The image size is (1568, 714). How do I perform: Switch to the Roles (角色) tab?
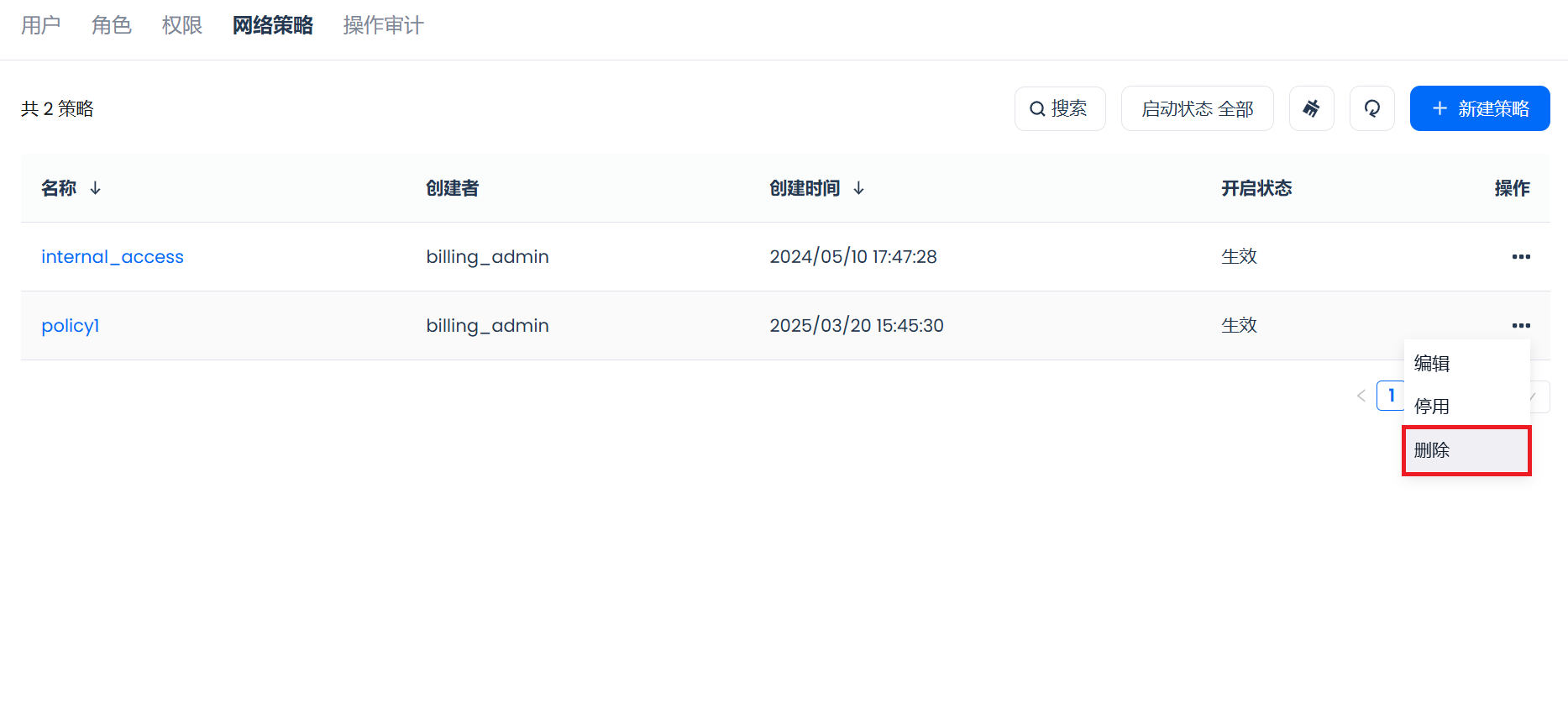coord(112,25)
